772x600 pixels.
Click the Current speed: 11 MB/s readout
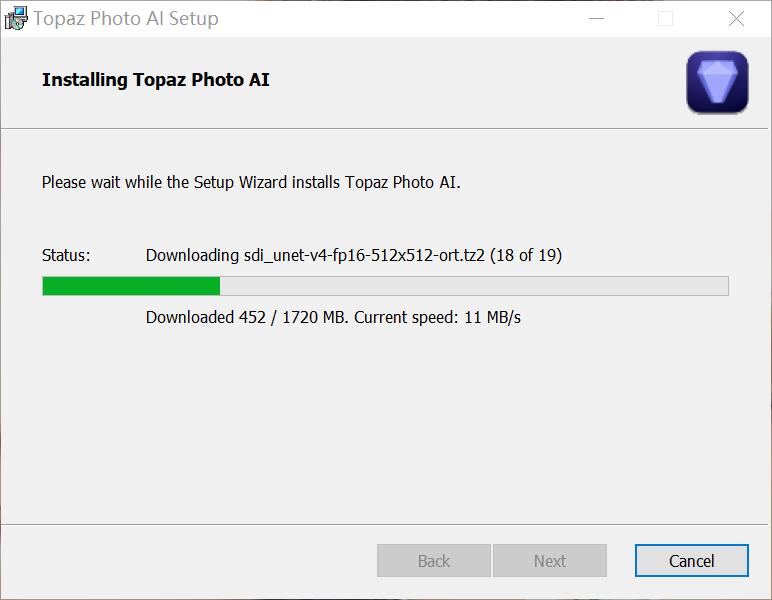click(437, 317)
